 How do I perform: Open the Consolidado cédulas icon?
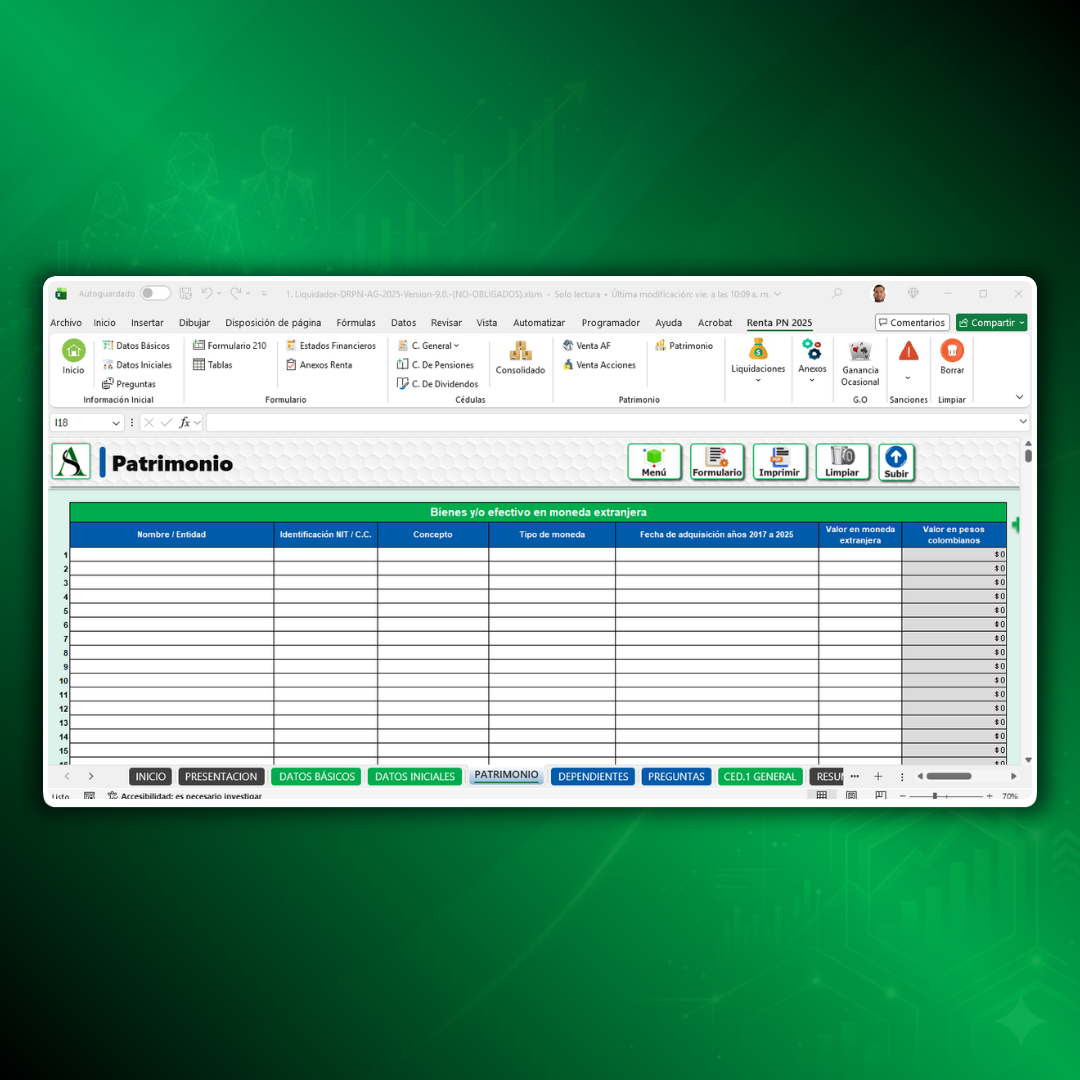coord(520,352)
